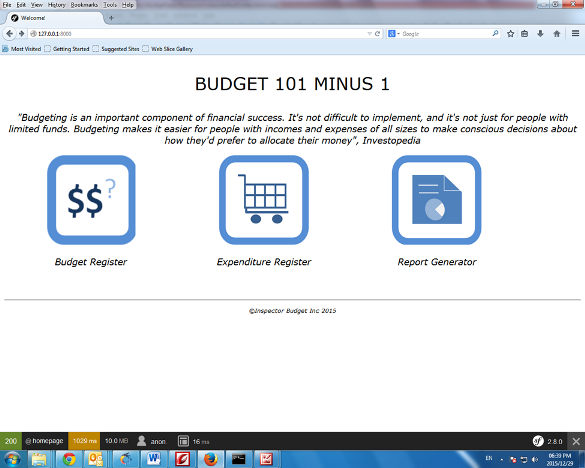Open File Explorer from the taskbar
Screen dimensions: 585x468
click(x=39, y=459)
